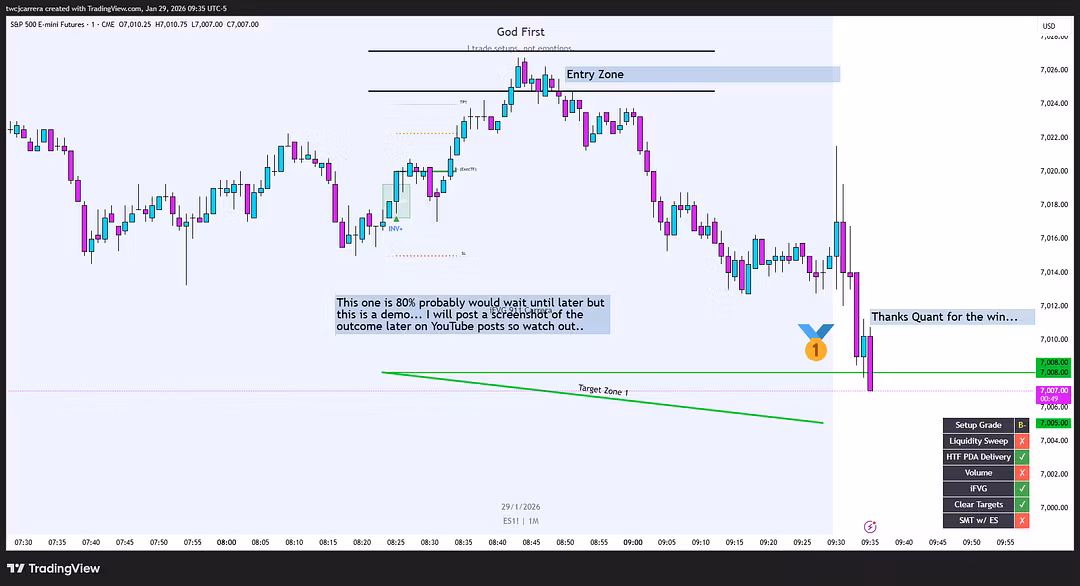This screenshot has width=1080, height=586.
Task: Select the Volume table label
Action: point(978,472)
